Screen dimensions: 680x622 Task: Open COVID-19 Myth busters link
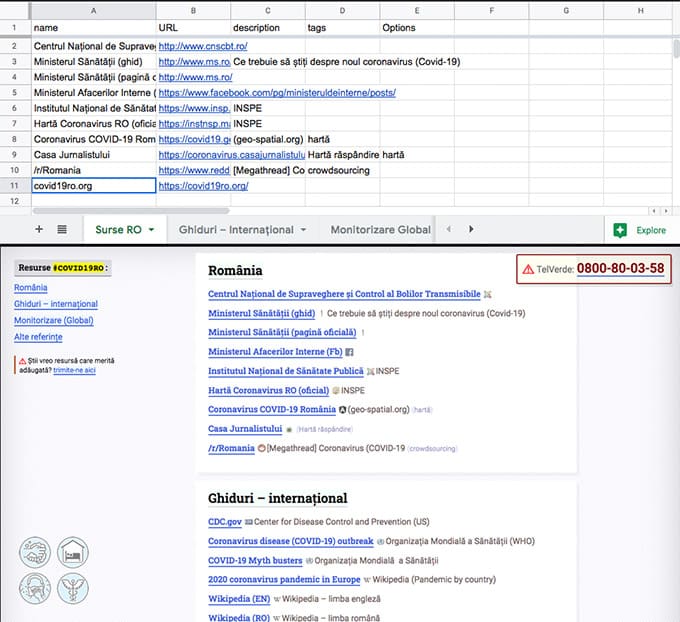coord(255,560)
